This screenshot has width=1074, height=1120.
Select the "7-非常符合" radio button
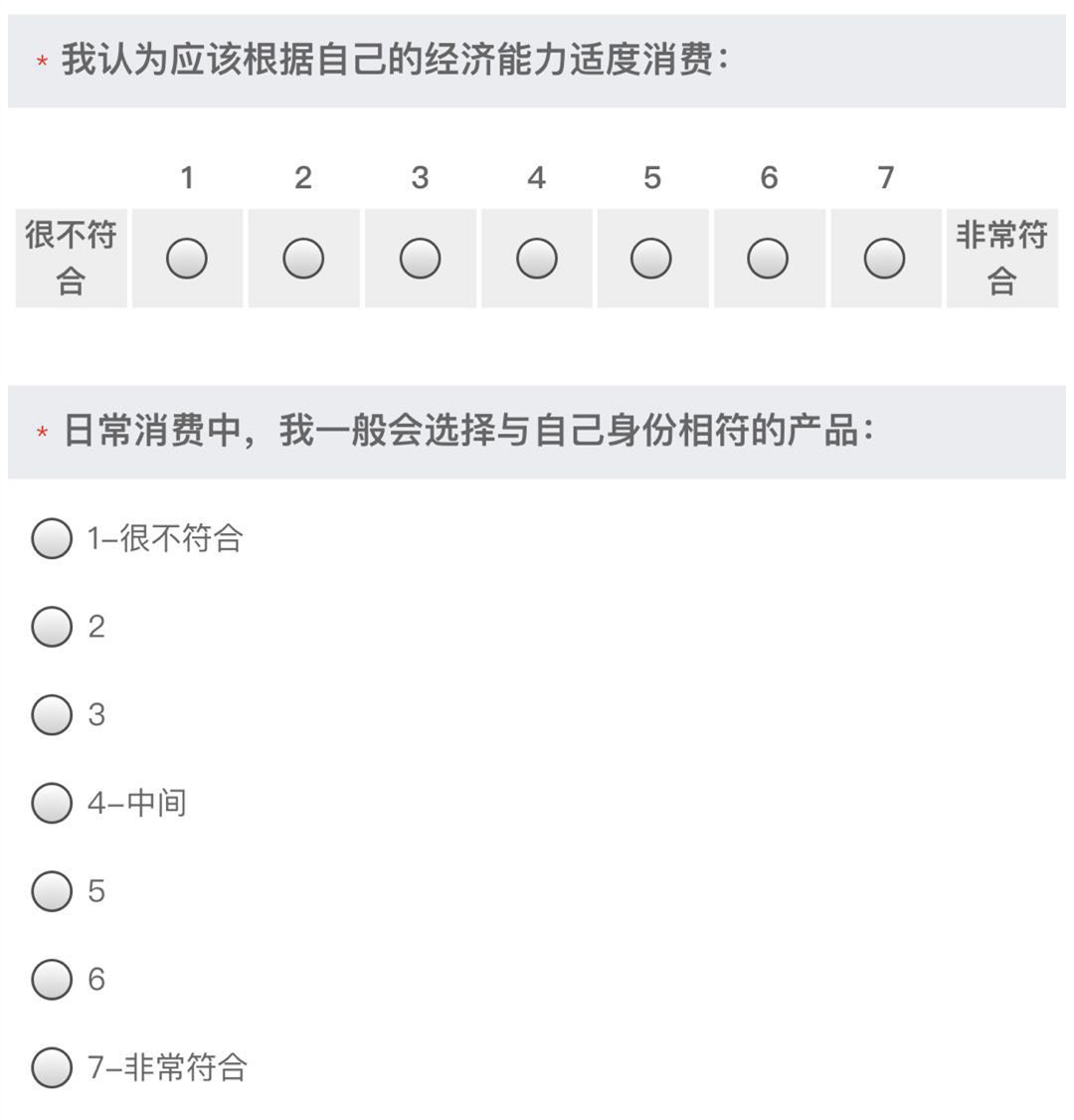tap(52, 1067)
